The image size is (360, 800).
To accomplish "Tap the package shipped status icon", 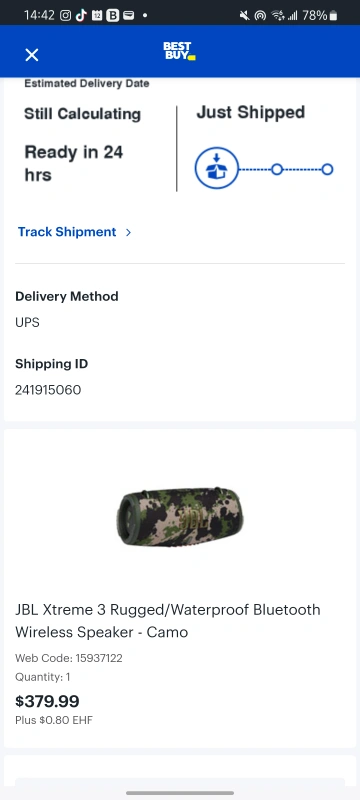I will click(217, 169).
